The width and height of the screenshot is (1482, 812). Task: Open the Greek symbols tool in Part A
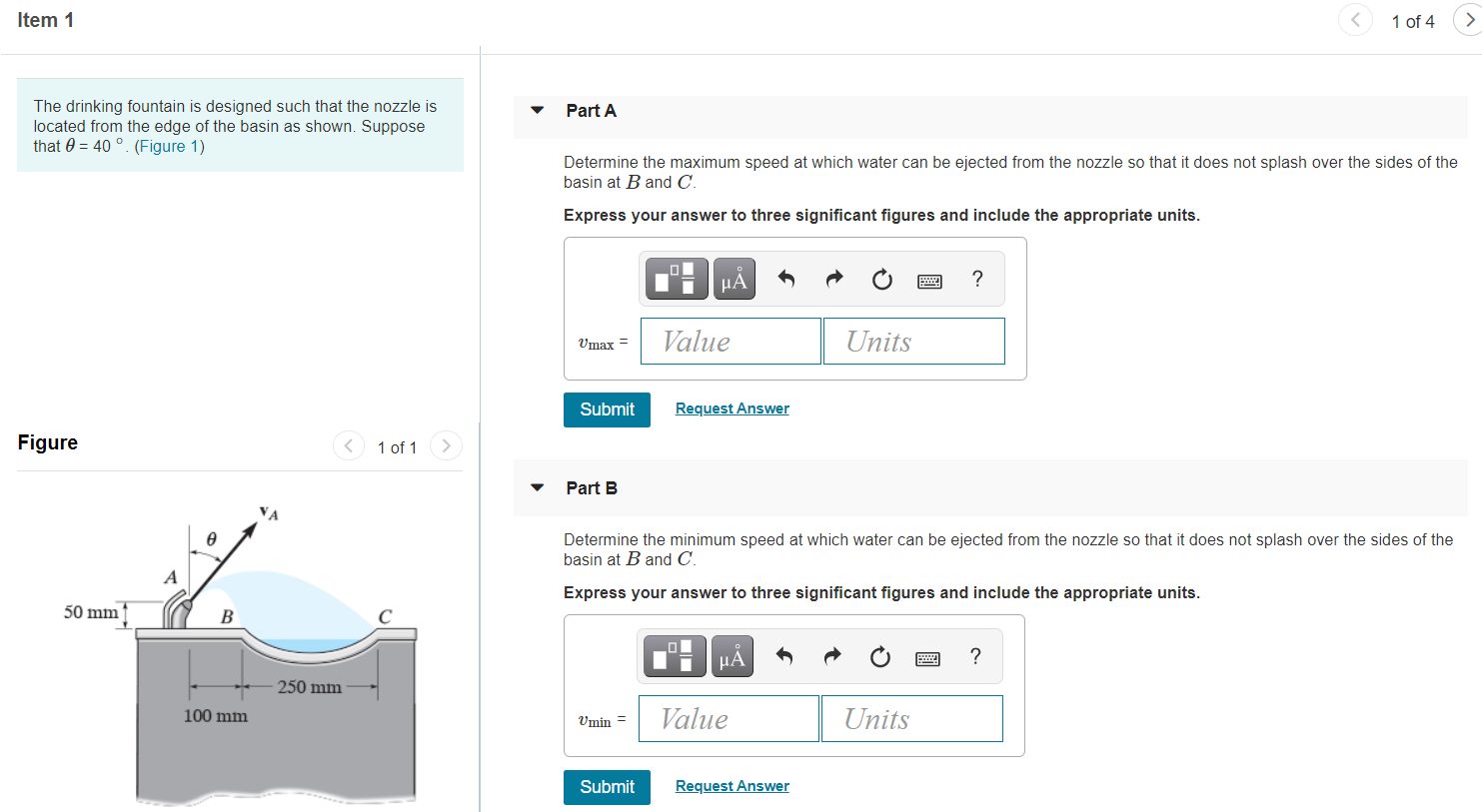(734, 279)
